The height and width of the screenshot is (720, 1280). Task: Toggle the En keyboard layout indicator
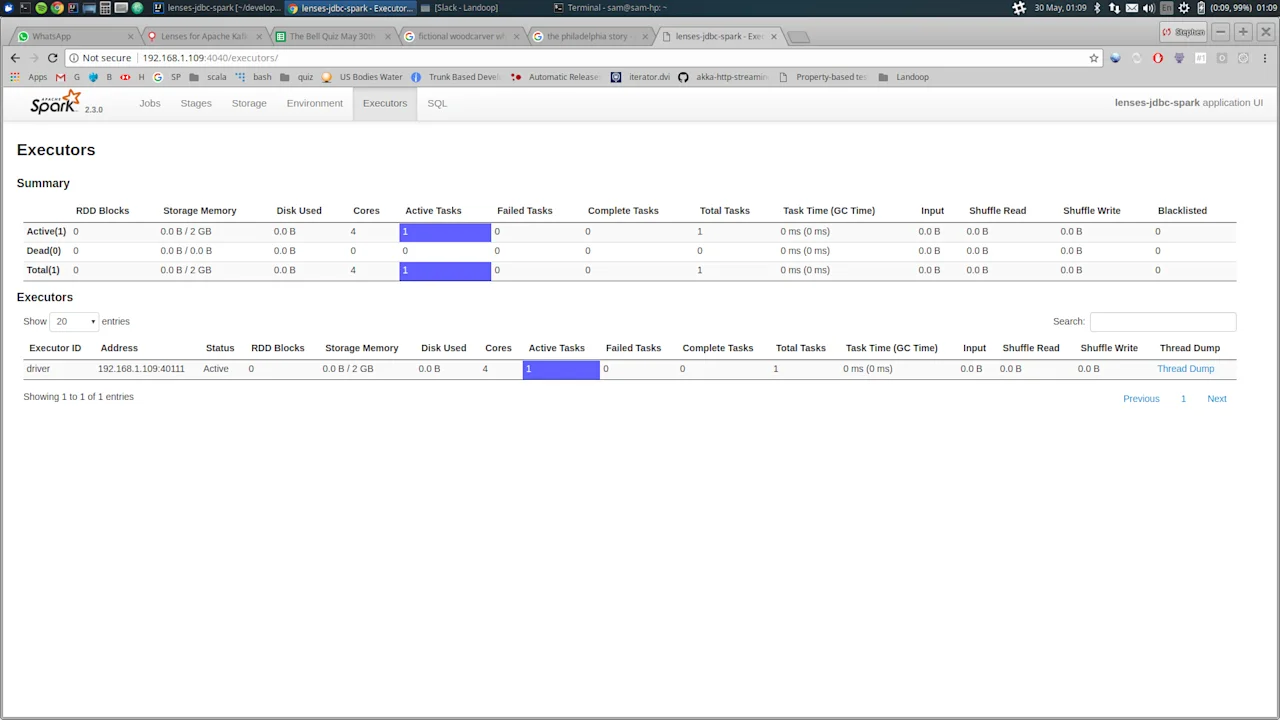[x=1166, y=8]
